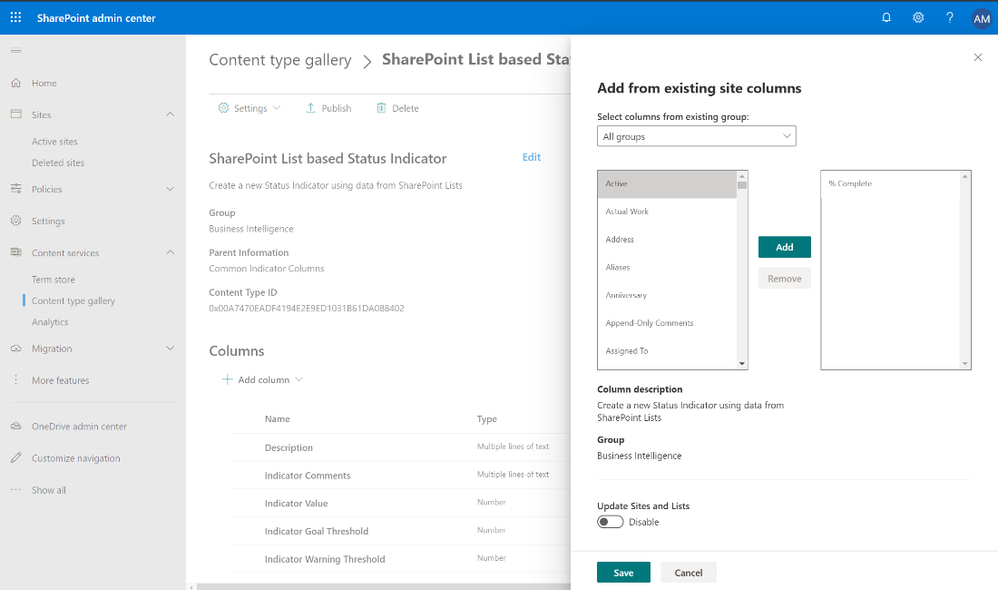Screen dimensions: 998x590
Task: Click the selected columns scrollbar down arrow
Action: click(965, 363)
